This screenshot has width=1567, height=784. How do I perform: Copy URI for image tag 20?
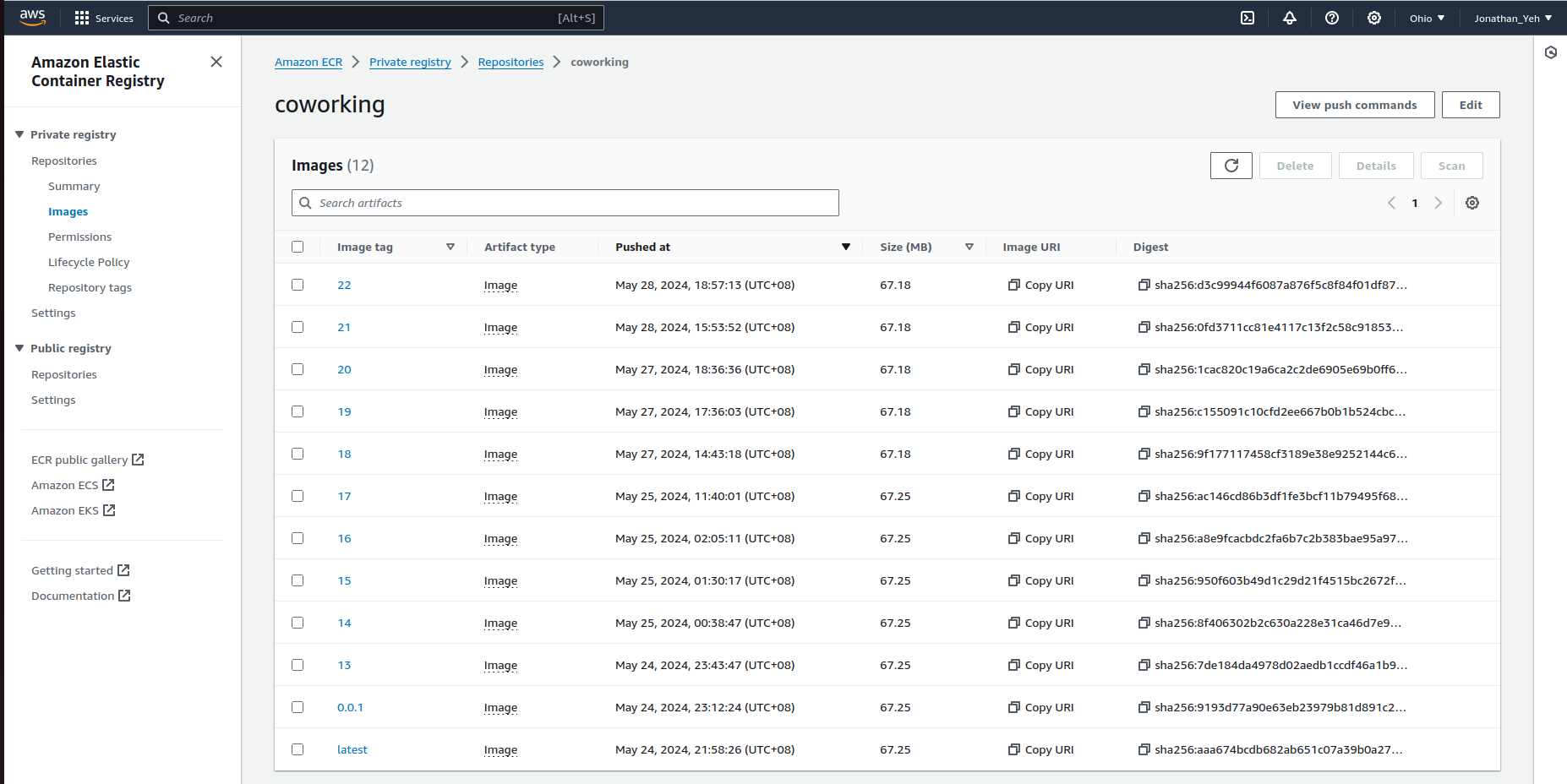pyautogui.click(x=1040, y=369)
